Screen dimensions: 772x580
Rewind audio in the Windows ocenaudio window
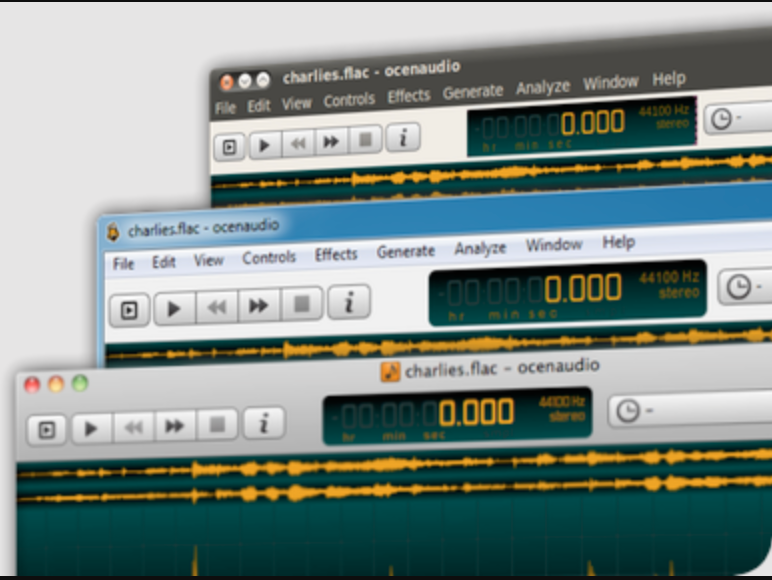pos(217,307)
